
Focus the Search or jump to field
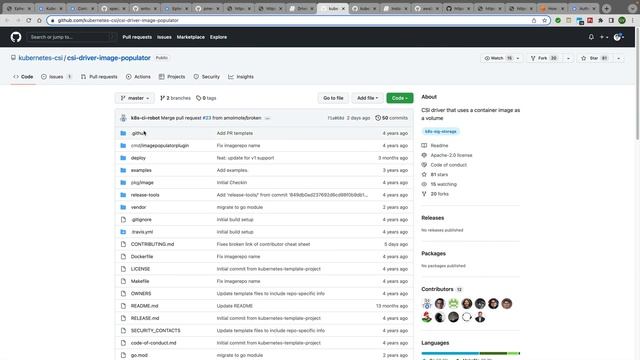pyautogui.click(x=71, y=37)
